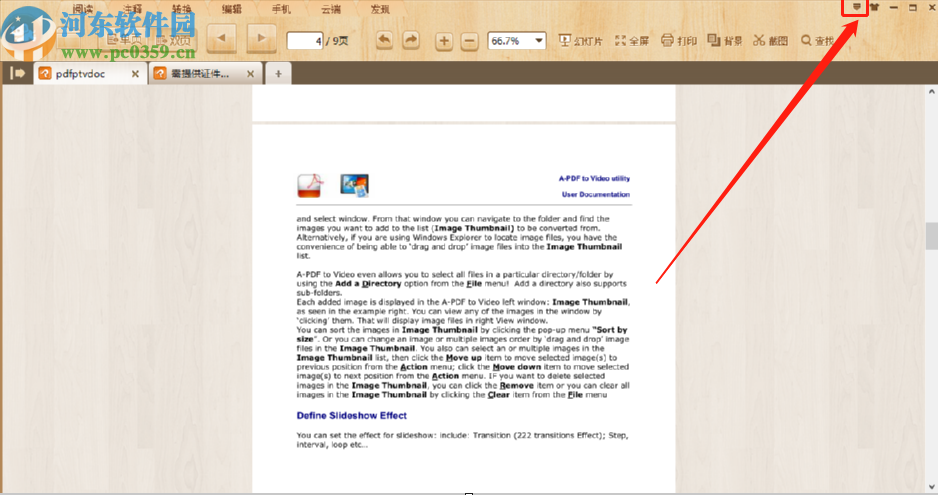Click the redo/forward view arrow

coord(411,40)
